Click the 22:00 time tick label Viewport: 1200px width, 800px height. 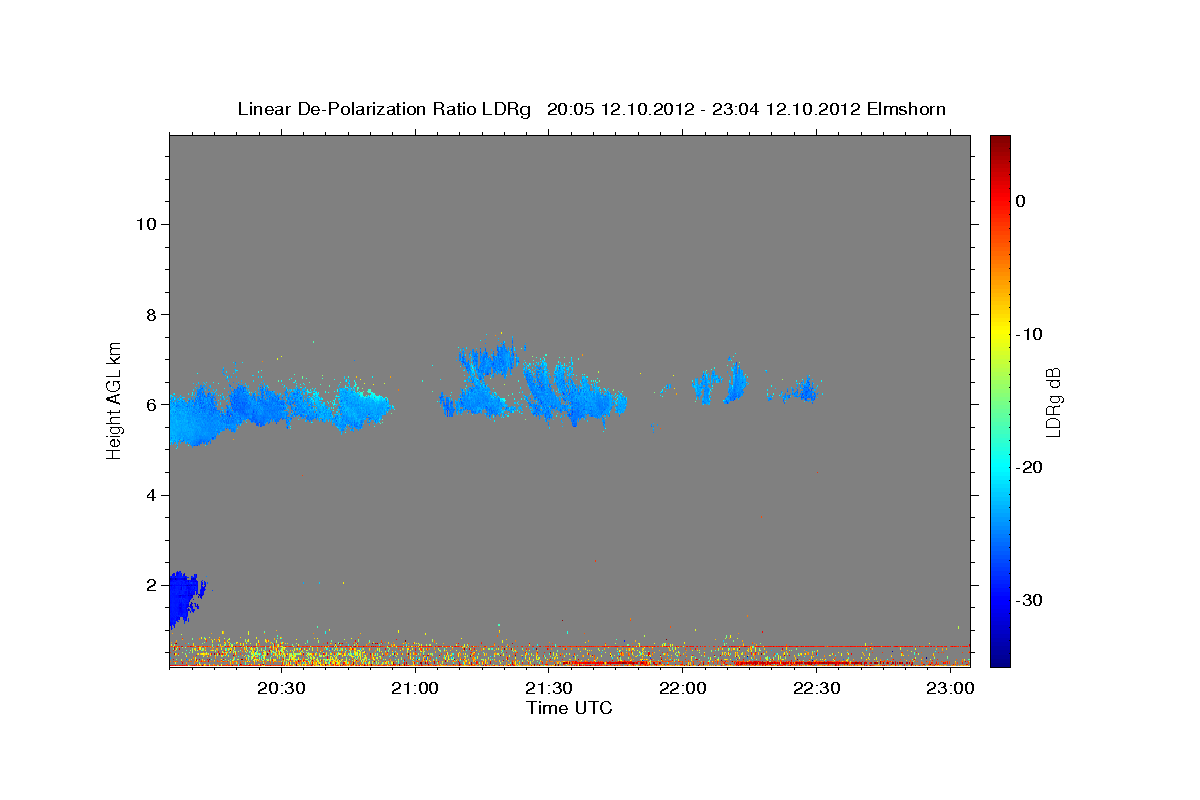683,689
